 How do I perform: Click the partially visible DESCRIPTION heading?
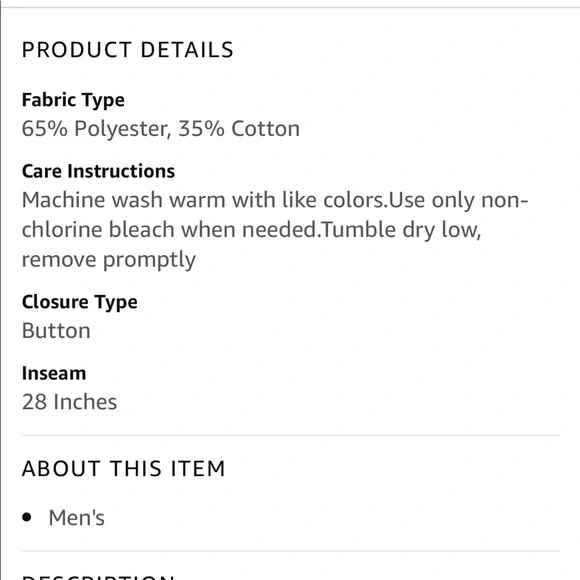[x=98, y=577]
